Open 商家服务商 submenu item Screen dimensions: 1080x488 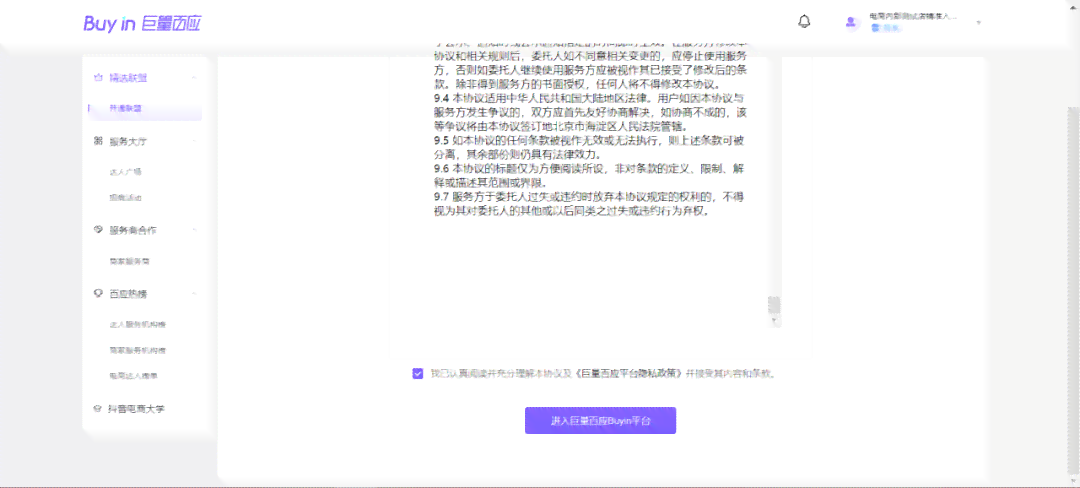tap(129, 262)
